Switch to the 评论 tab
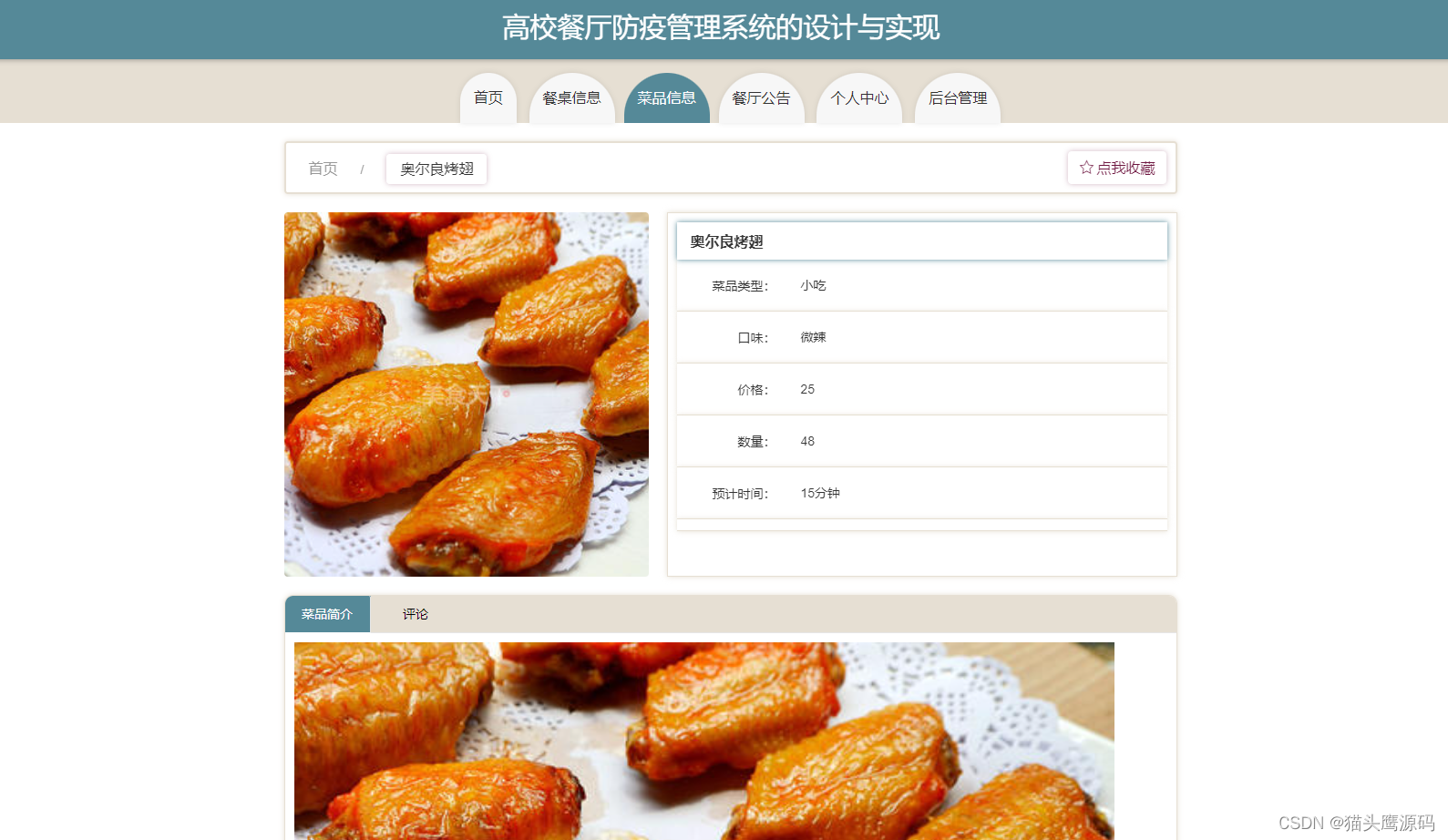Screen dimensions: 1448x840 (415, 614)
